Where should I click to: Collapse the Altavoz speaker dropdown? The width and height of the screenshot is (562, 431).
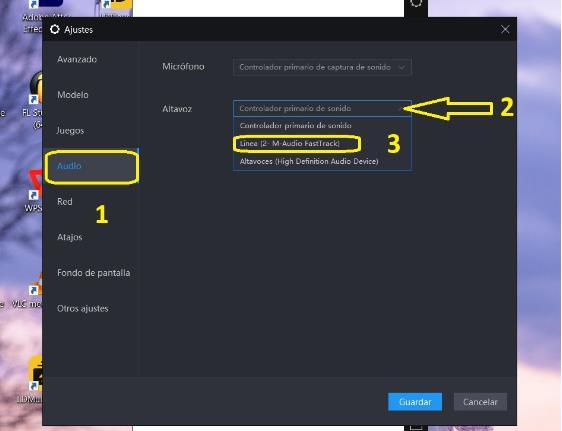[x=322, y=108]
